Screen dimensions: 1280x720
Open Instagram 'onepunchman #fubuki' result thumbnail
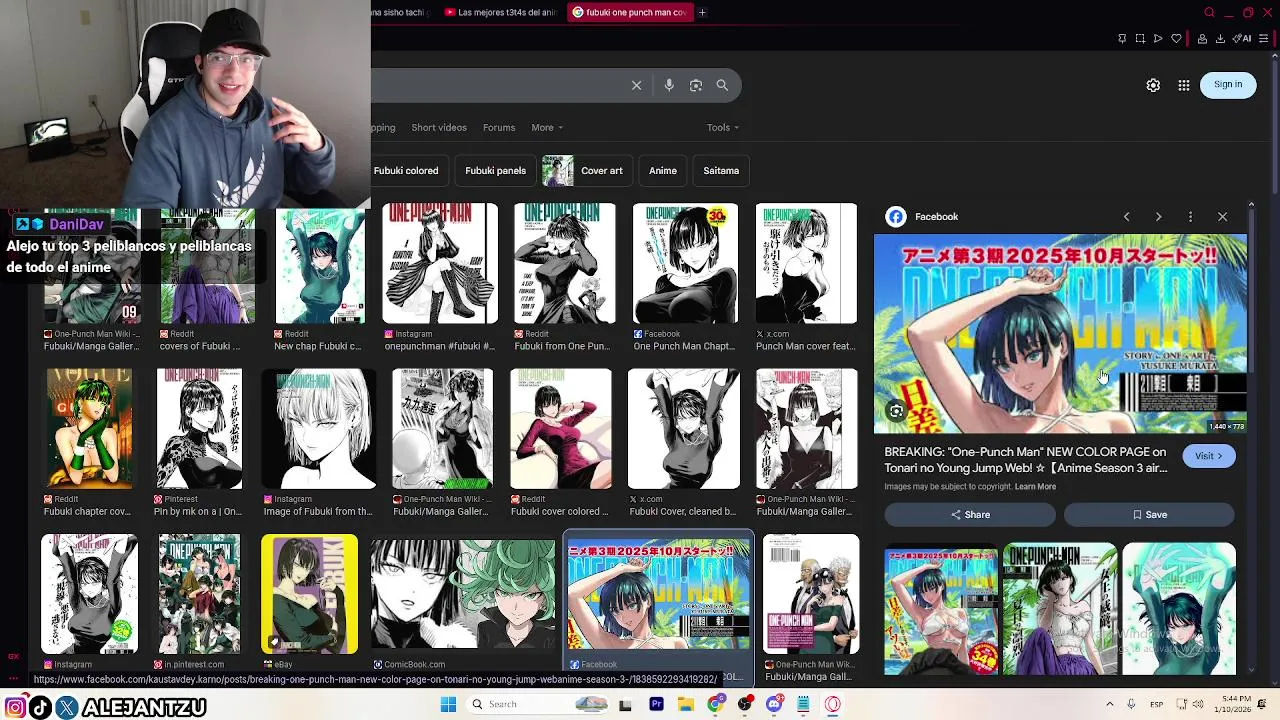click(440, 264)
